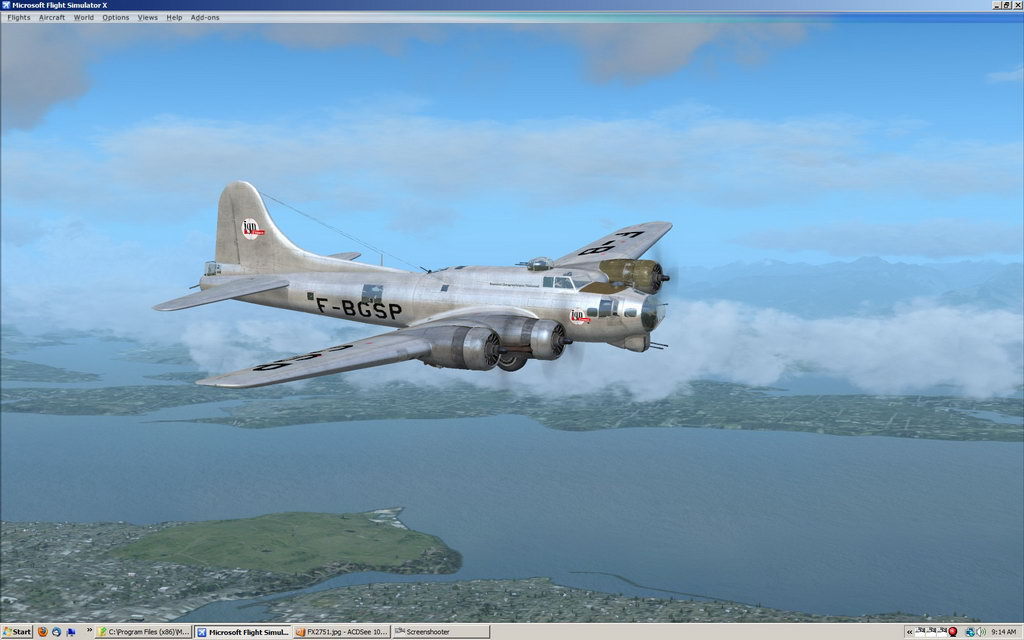Restore down the Flight Simulator X window
The image size is (1024, 640).
(x=1006, y=5)
